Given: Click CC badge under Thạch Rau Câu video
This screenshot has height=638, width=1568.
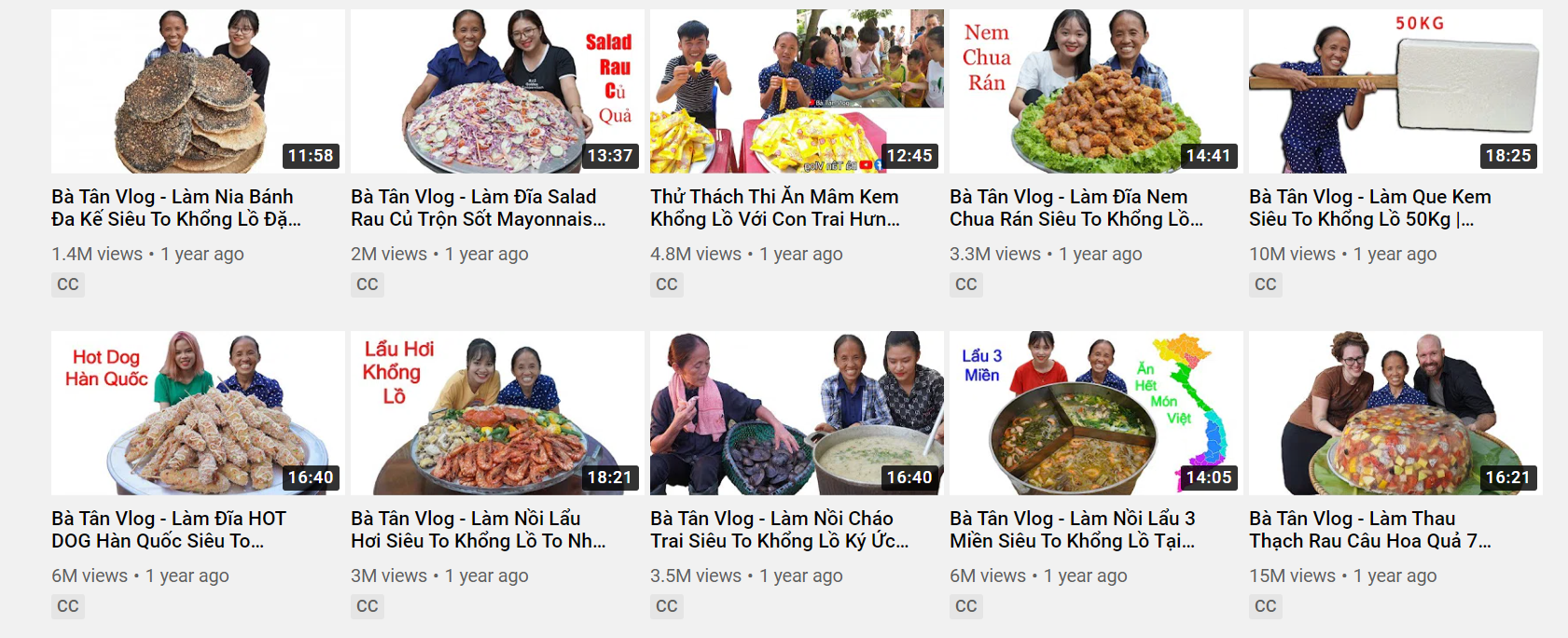Looking at the screenshot, I should pyautogui.click(x=1266, y=606).
